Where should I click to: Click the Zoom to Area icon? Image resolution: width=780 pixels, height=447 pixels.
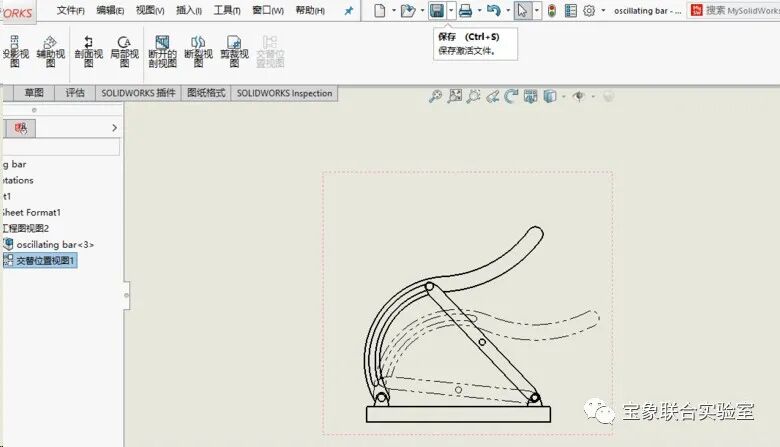[455, 96]
